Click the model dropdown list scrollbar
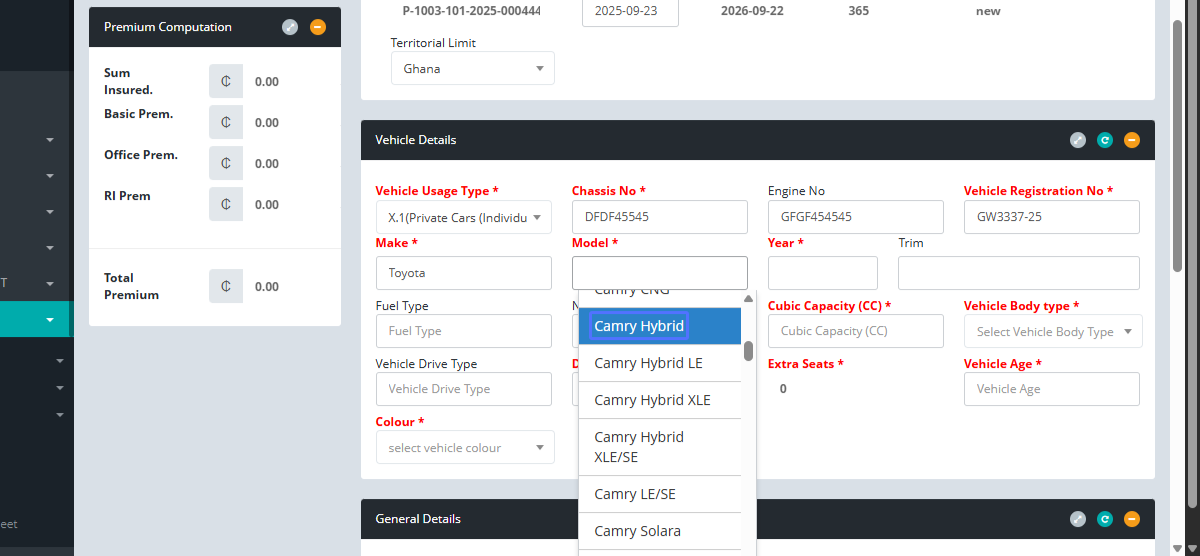The width and height of the screenshot is (1200, 556). click(748, 351)
